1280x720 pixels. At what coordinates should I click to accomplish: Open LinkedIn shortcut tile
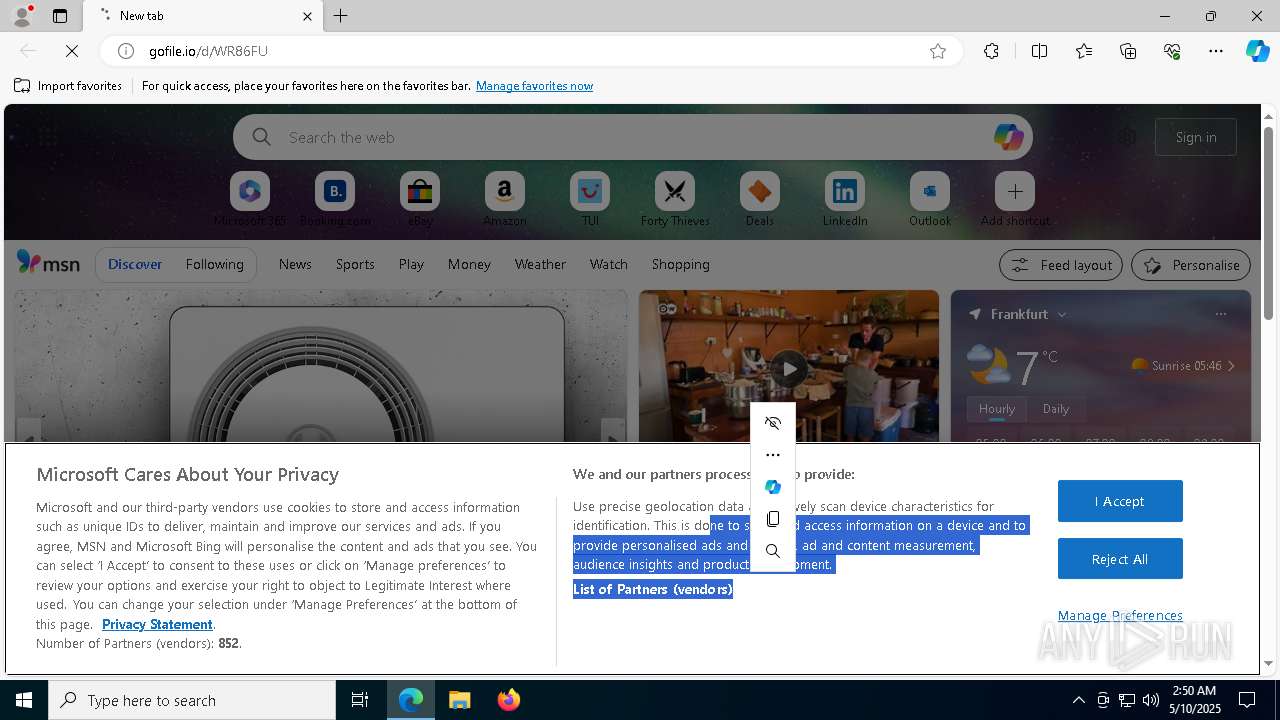[x=845, y=199]
